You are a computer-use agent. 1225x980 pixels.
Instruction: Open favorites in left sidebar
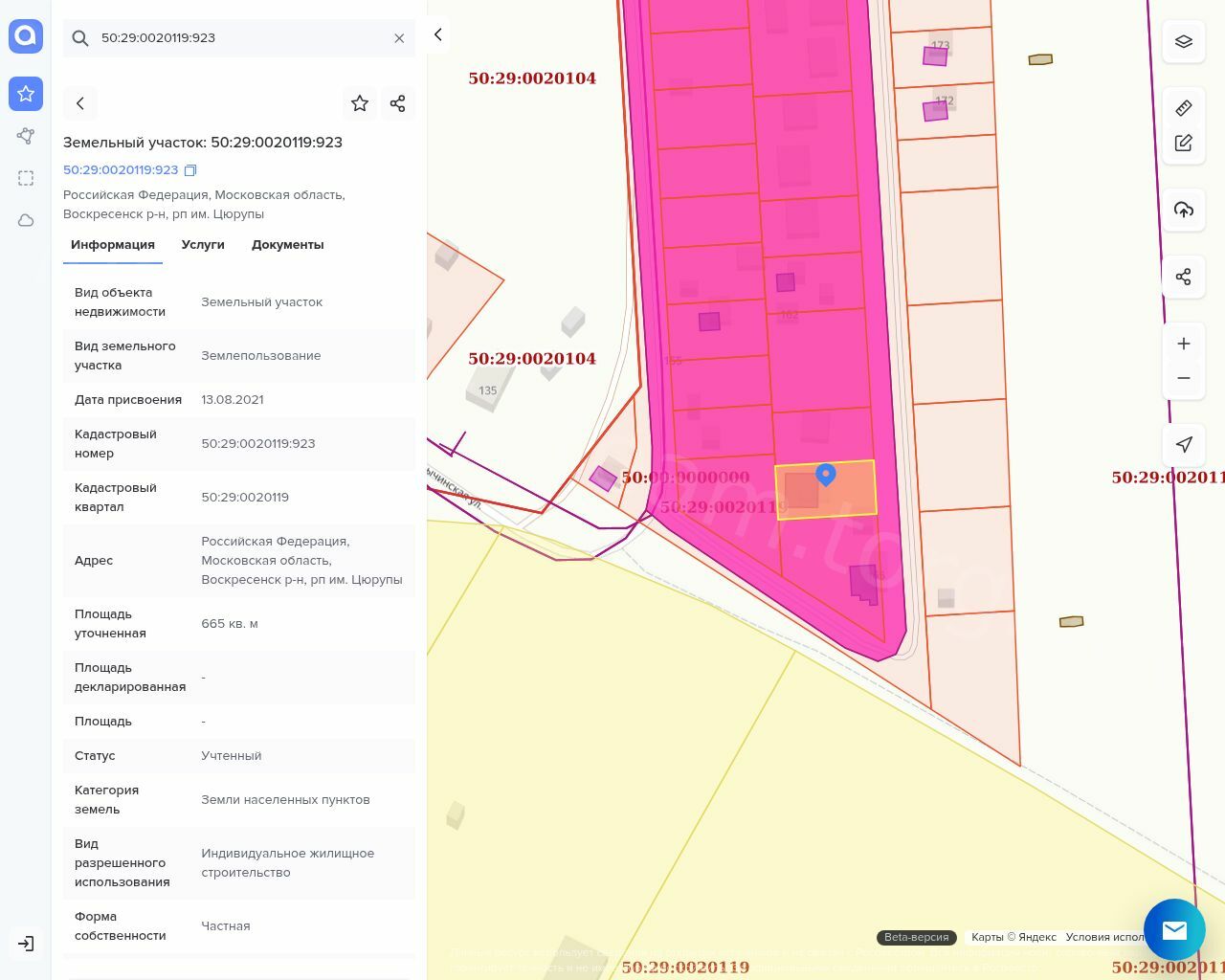[26, 93]
